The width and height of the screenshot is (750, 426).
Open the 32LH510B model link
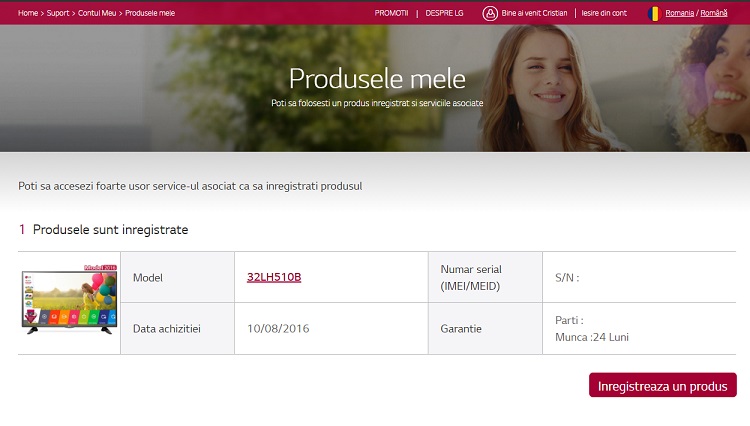[274, 277]
